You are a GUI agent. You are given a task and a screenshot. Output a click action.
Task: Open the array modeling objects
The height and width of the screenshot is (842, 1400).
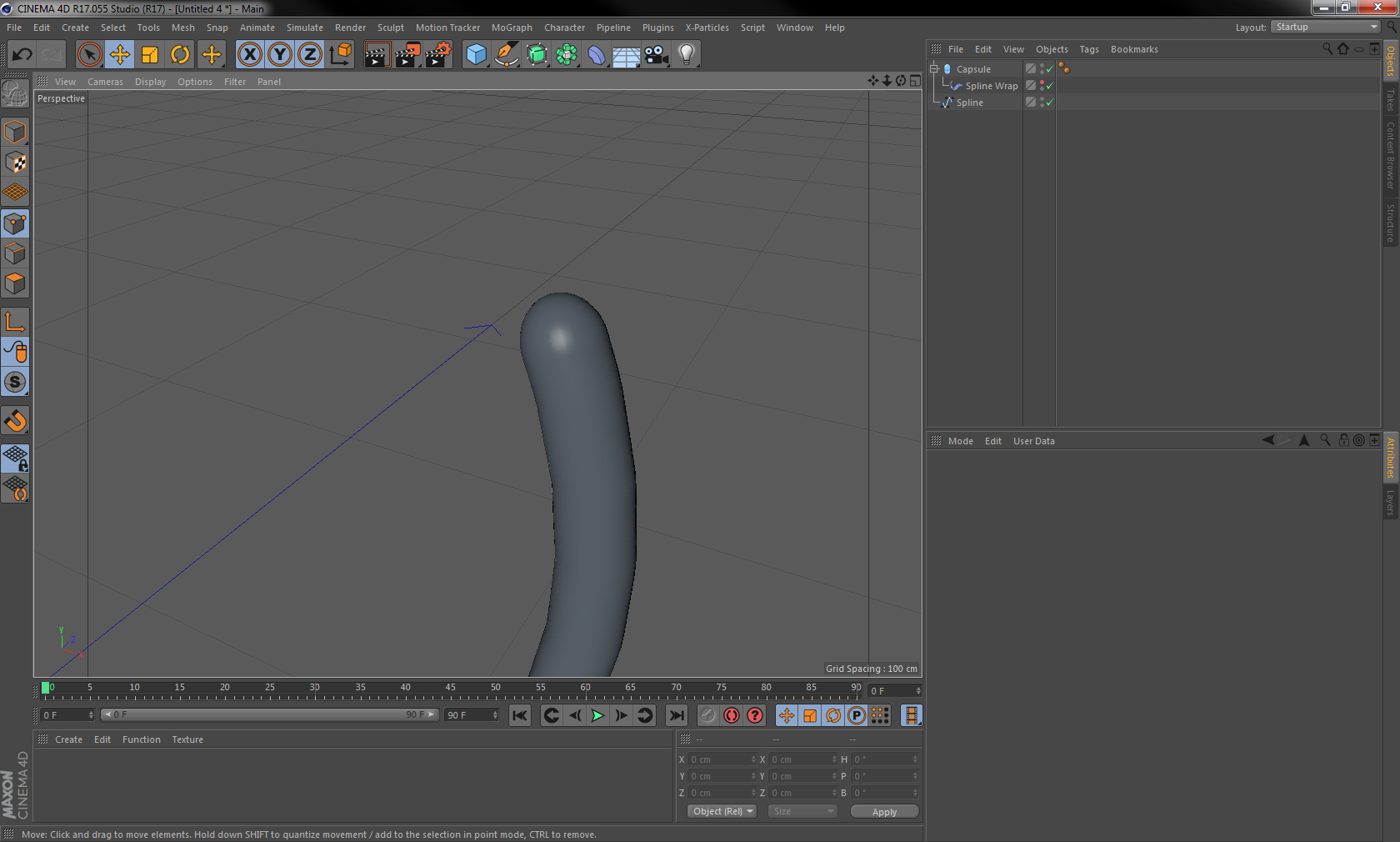coord(567,55)
